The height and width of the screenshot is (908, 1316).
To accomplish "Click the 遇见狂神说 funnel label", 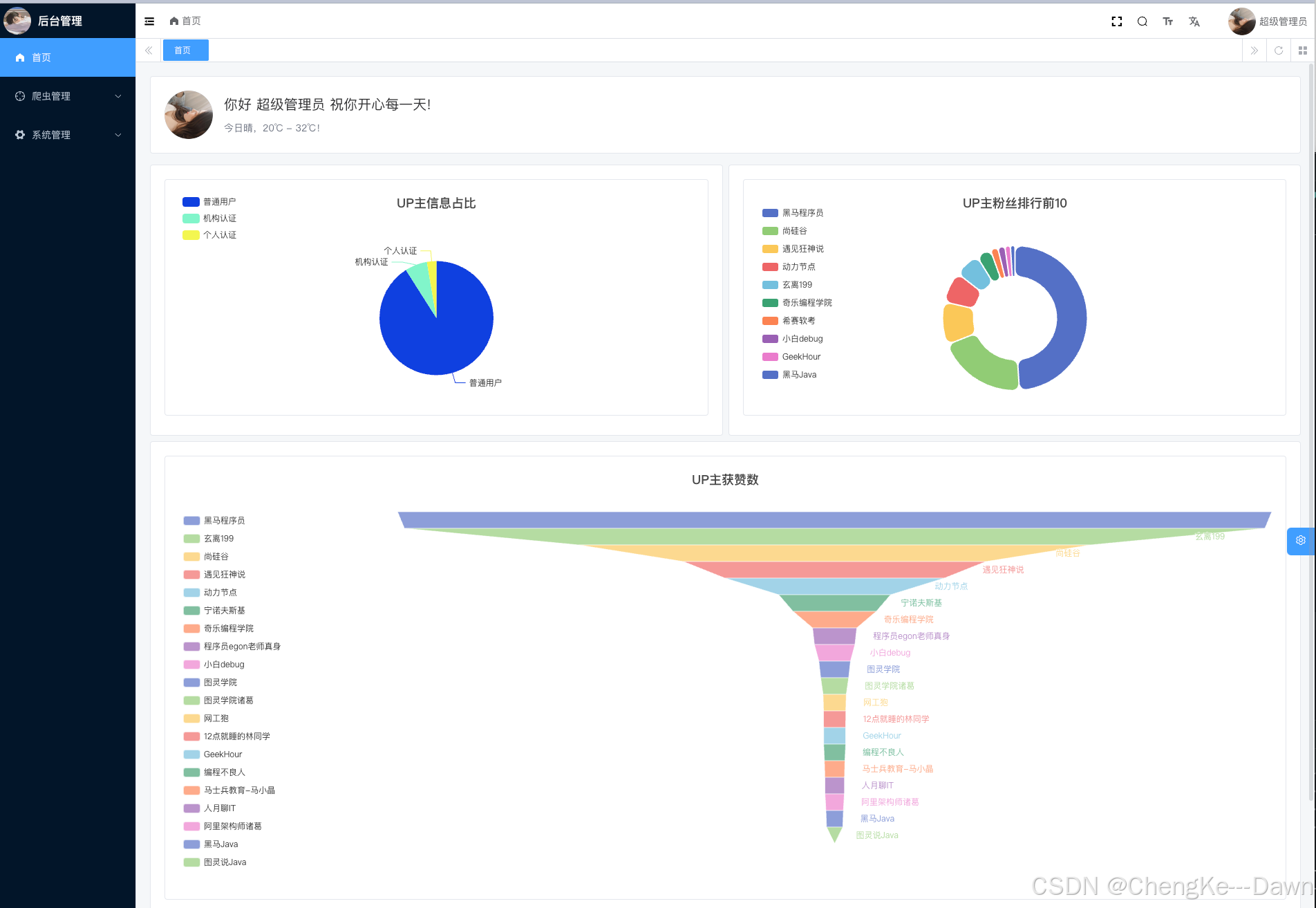I will click(1003, 570).
